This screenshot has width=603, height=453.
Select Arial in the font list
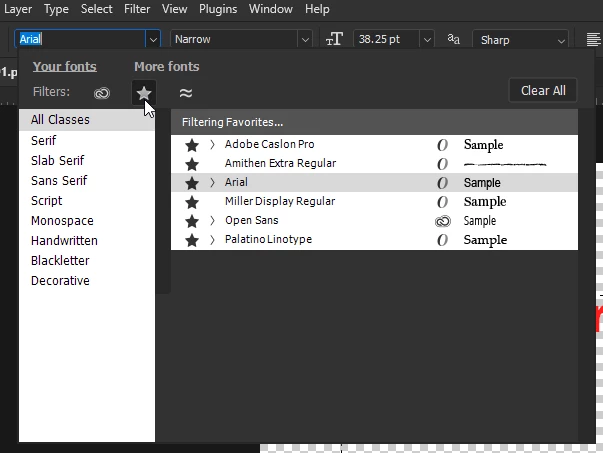pyautogui.click(x=236, y=182)
